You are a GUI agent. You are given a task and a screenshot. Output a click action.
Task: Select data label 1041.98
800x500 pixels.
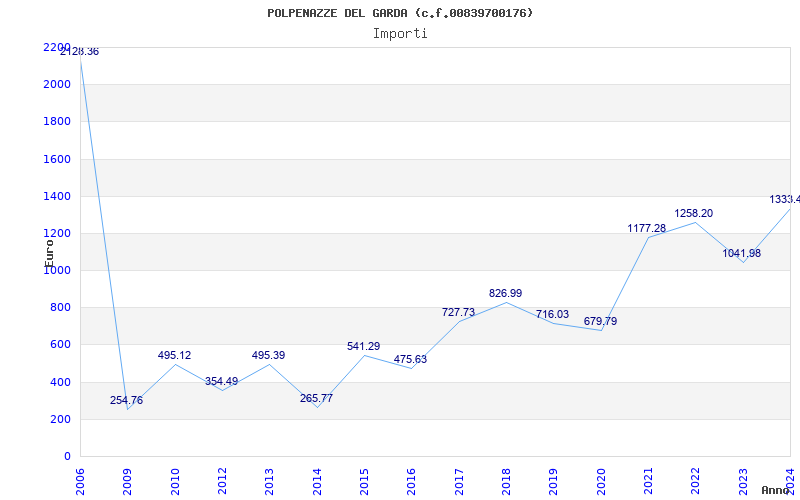[742, 254]
